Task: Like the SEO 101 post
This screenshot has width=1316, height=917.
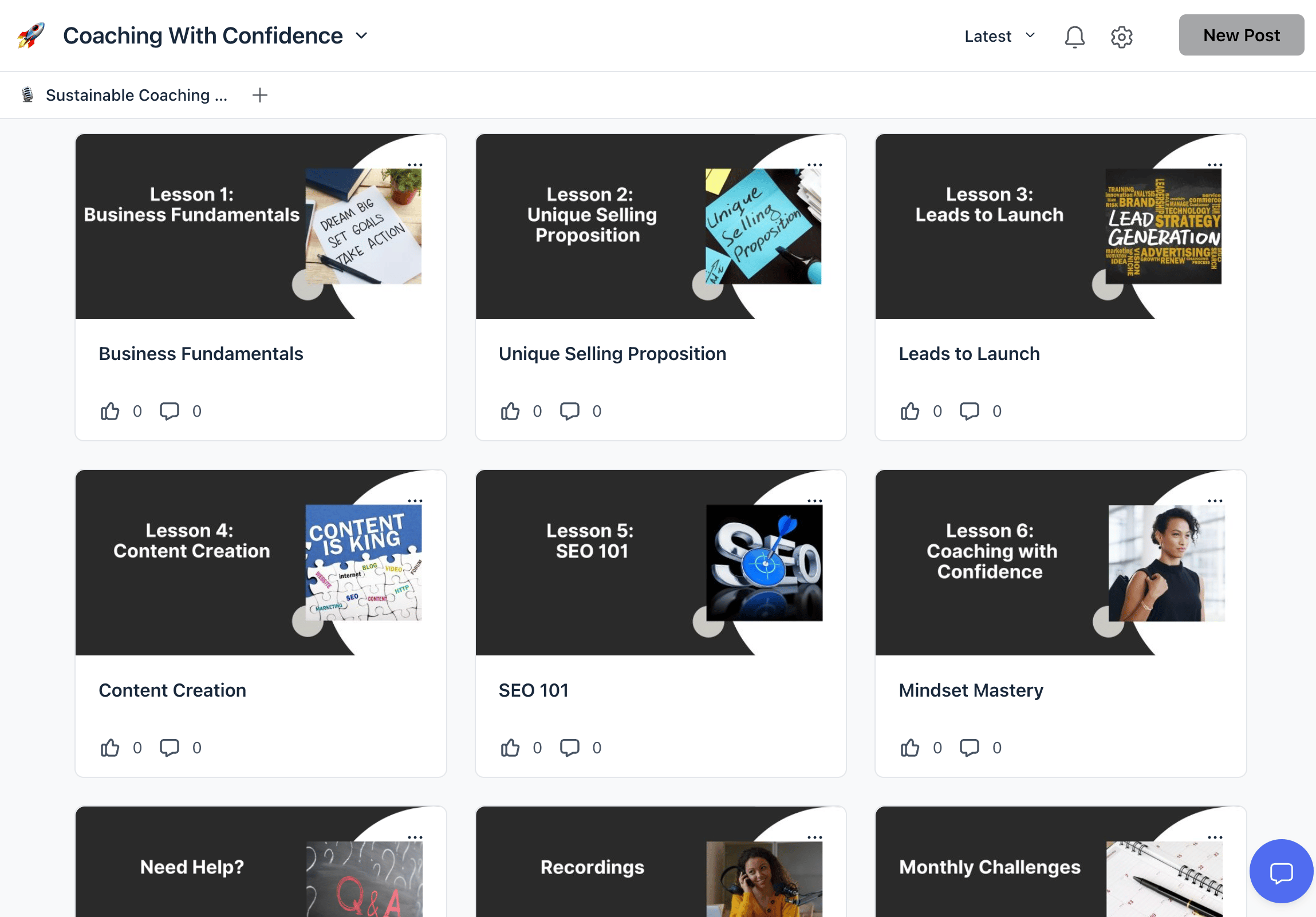Action: 510,748
